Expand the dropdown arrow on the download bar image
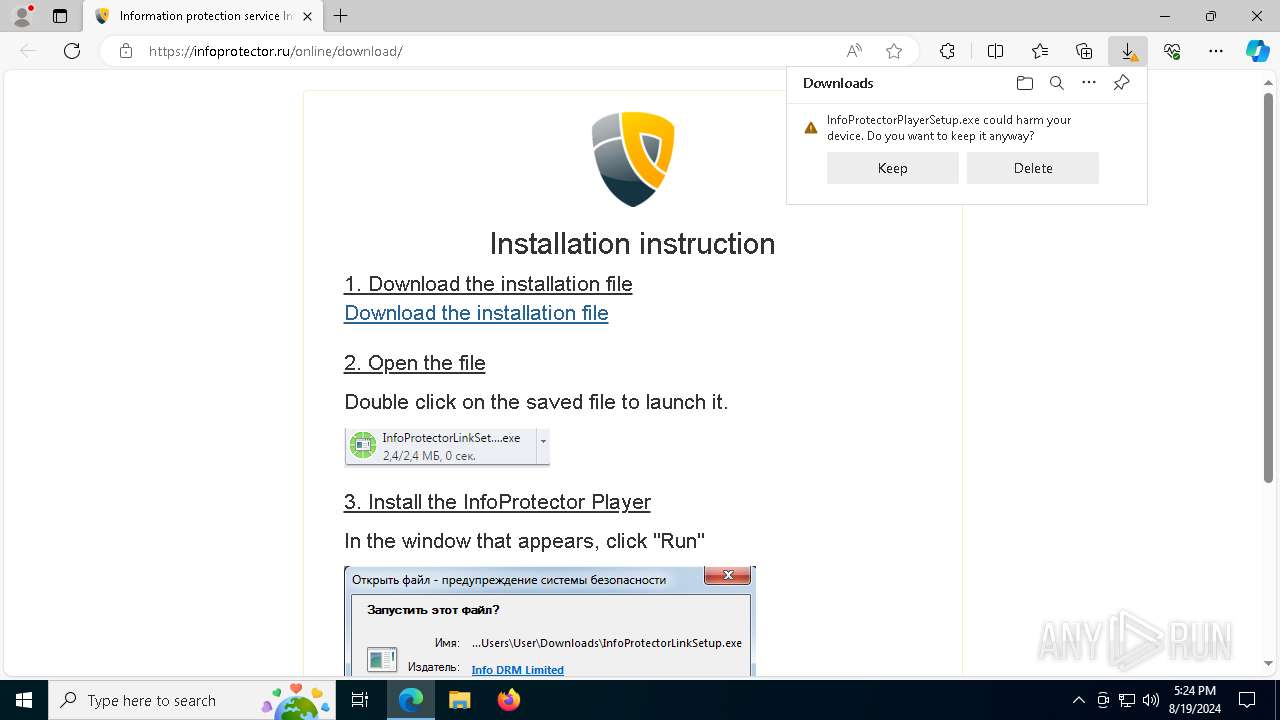This screenshot has width=1280, height=720. coord(543,441)
